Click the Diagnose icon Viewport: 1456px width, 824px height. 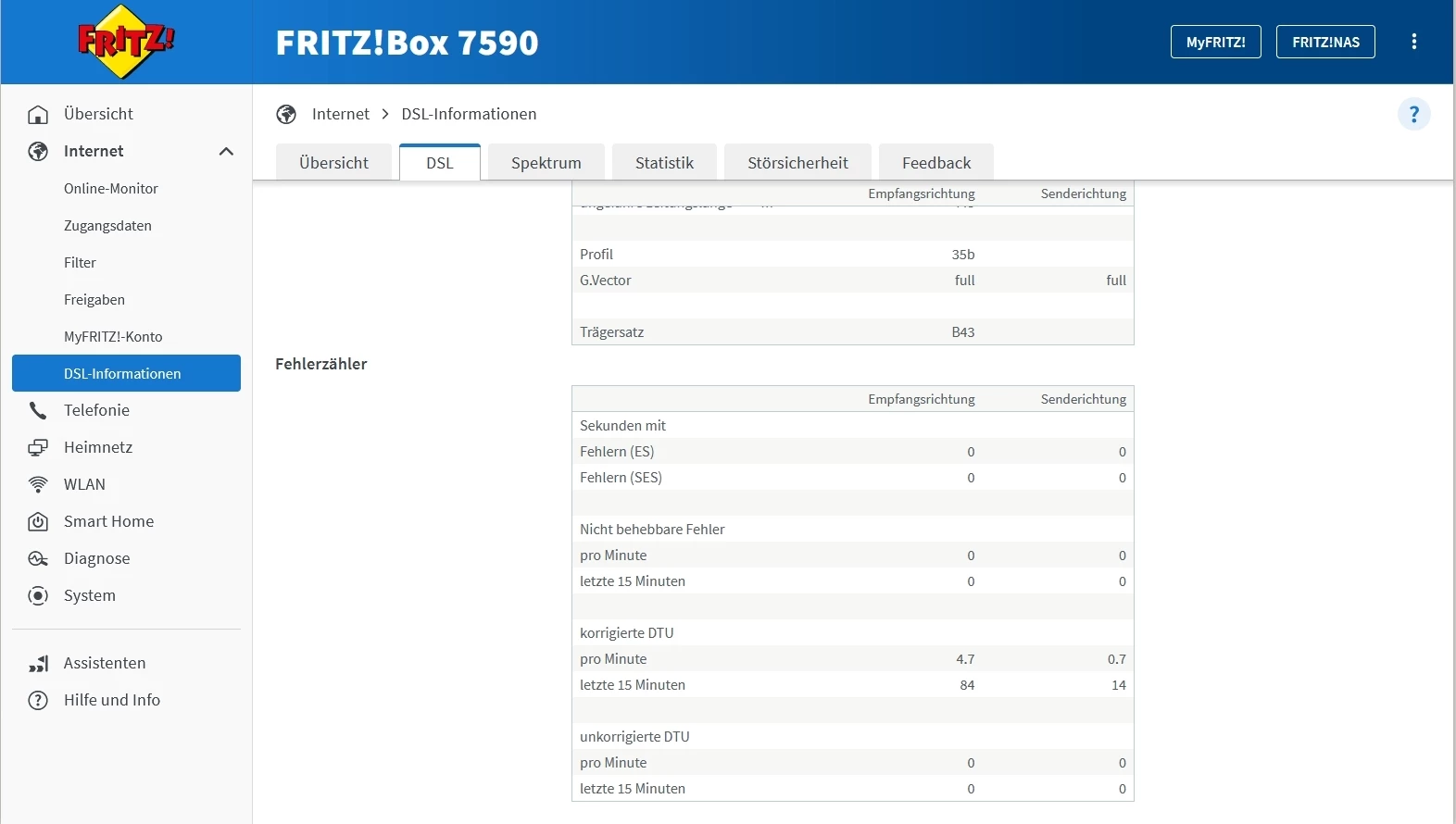tap(38, 558)
